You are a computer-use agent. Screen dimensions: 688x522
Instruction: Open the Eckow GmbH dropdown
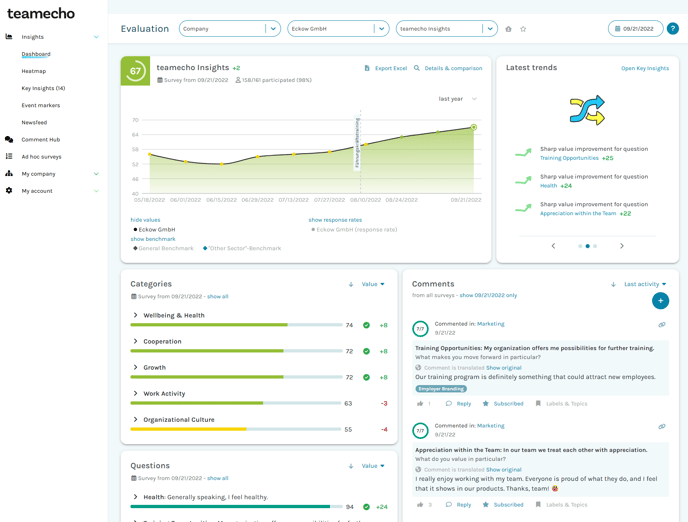tap(338, 29)
